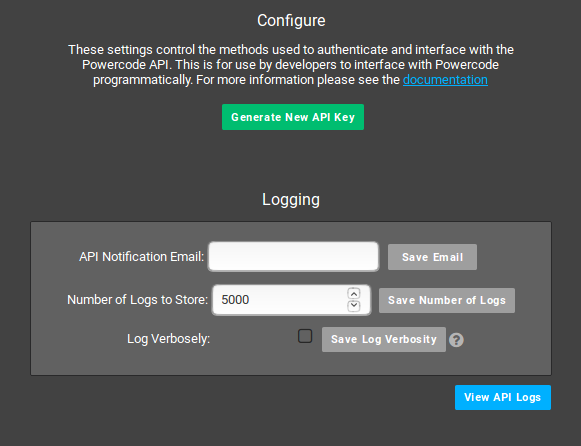Click the API Notification Email label
Image resolution: width=581 pixels, height=446 pixels.
(142, 257)
